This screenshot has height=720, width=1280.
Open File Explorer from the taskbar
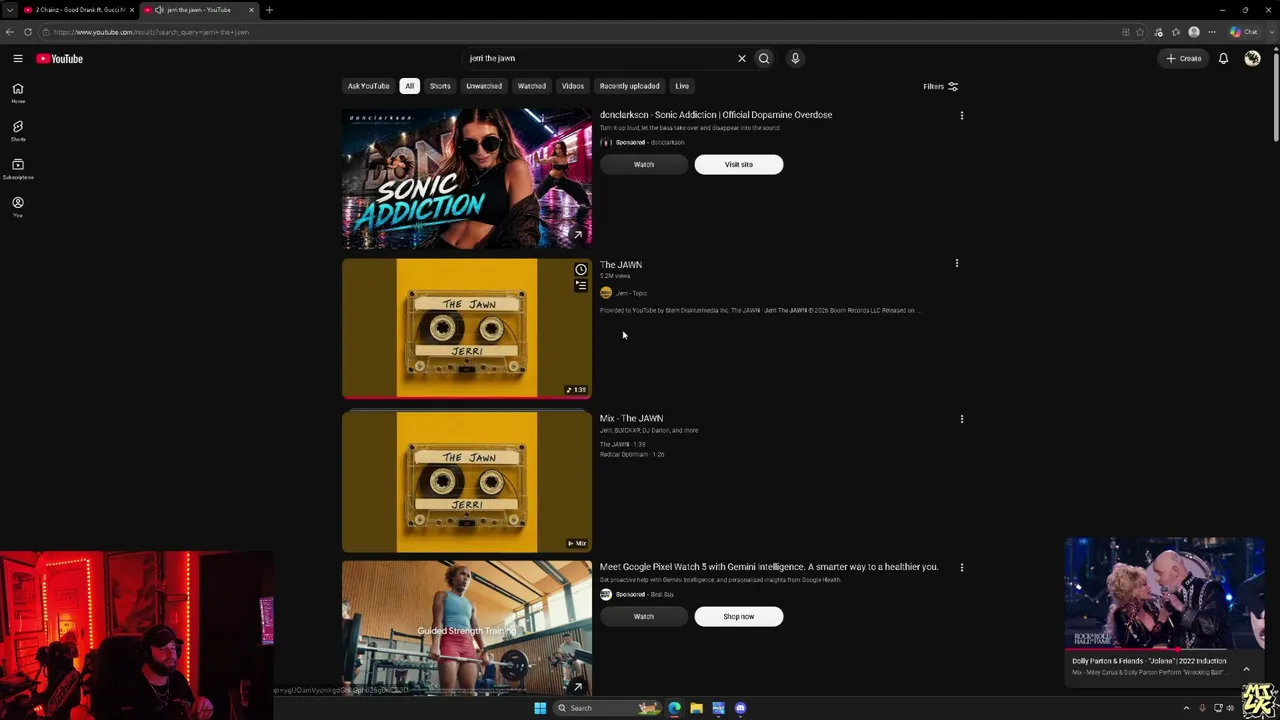click(x=696, y=708)
